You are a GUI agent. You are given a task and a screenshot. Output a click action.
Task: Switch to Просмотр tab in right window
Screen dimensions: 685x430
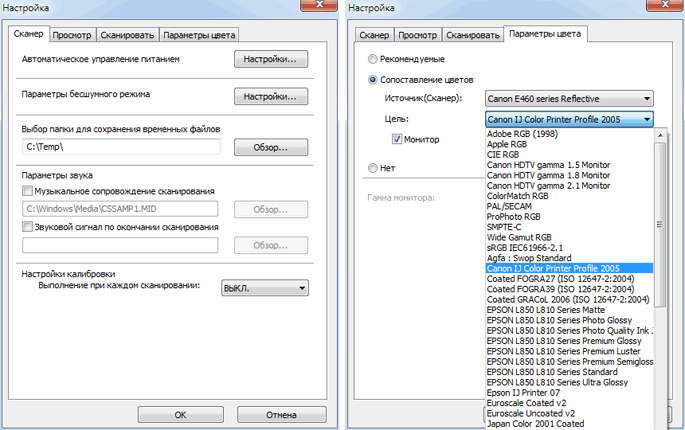418,35
